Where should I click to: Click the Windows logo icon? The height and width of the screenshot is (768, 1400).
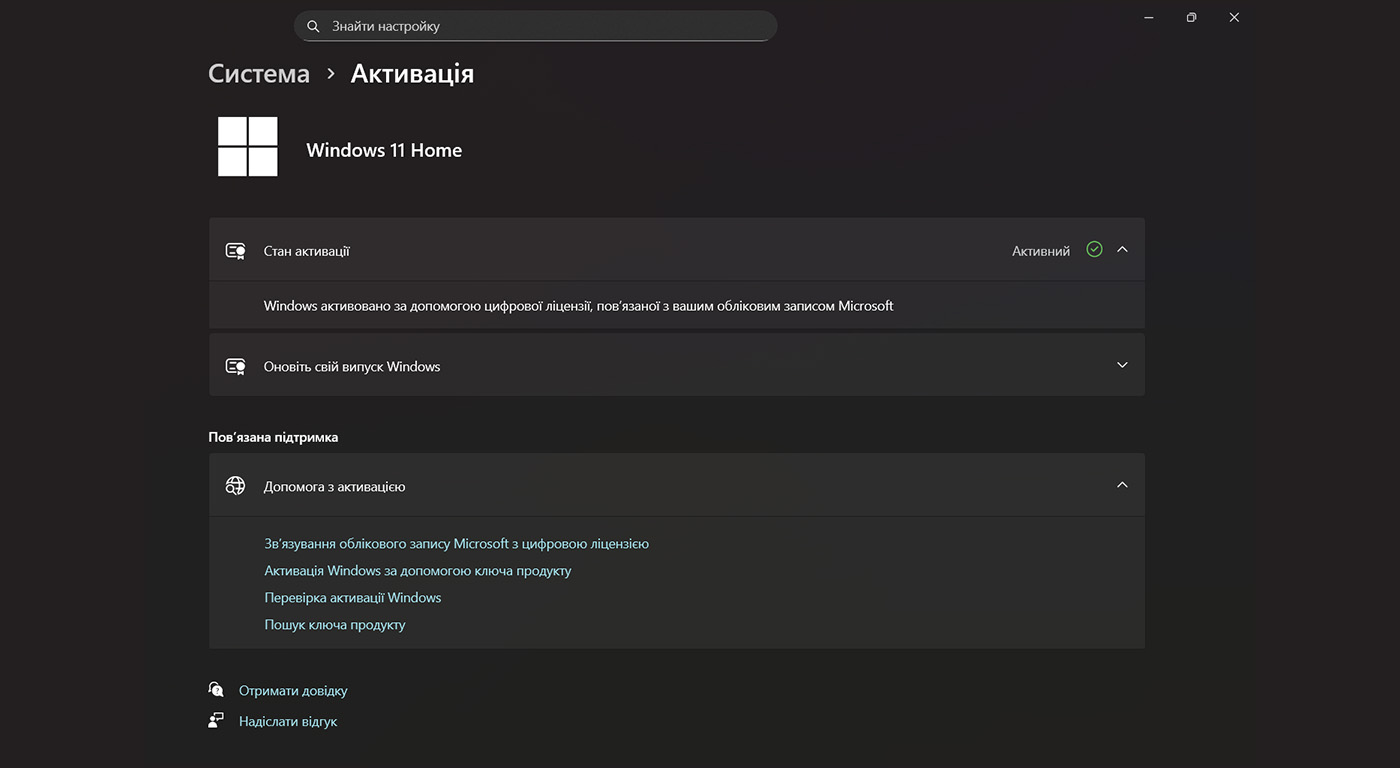tap(248, 147)
